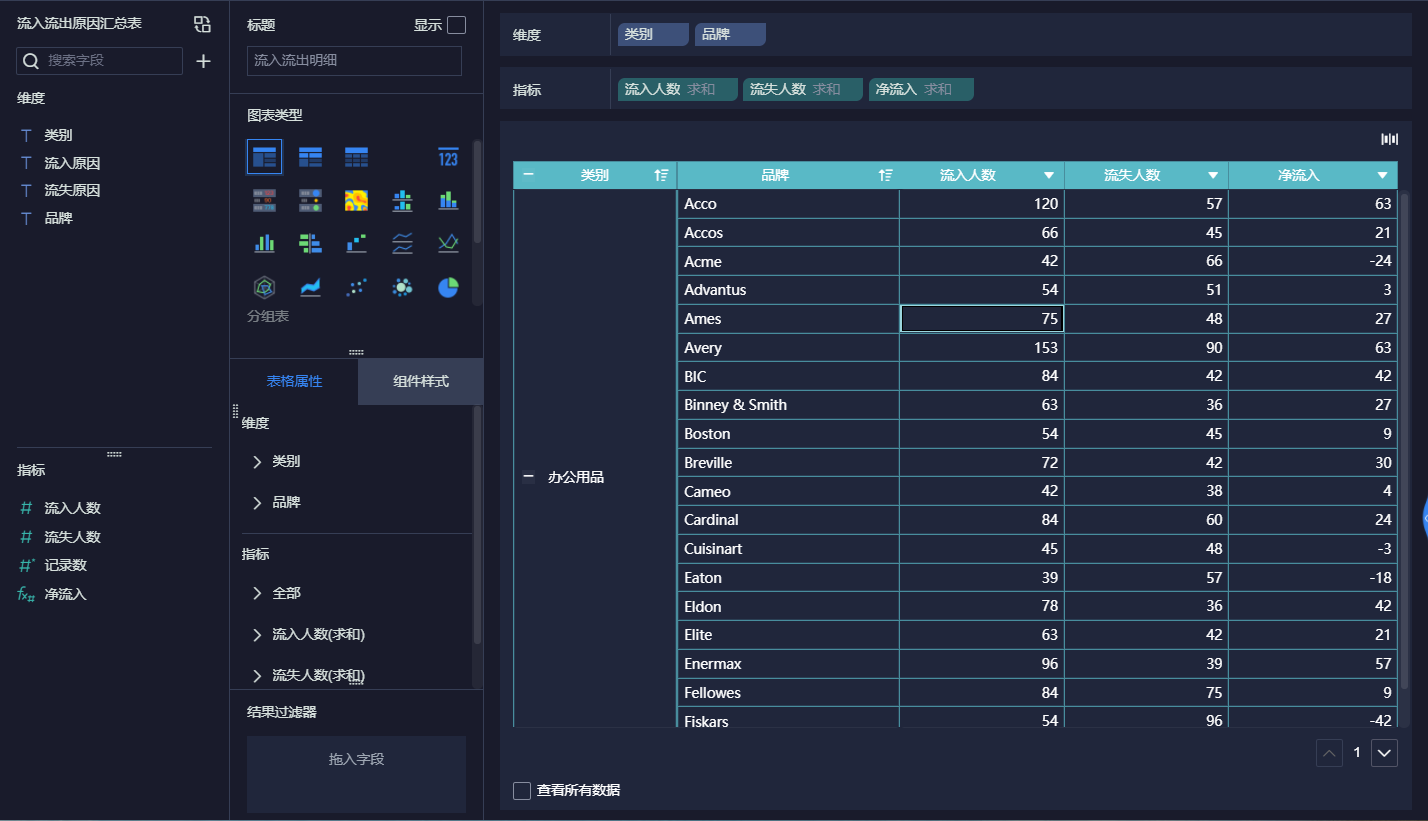Click the 类别 pill in the dimension bar

(653, 34)
